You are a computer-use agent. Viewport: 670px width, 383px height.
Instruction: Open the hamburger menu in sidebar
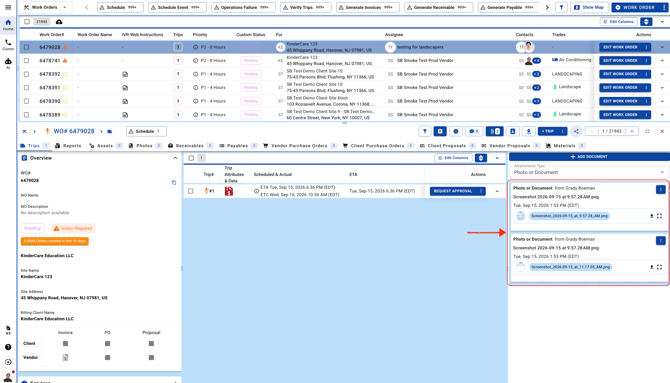[8, 7]
